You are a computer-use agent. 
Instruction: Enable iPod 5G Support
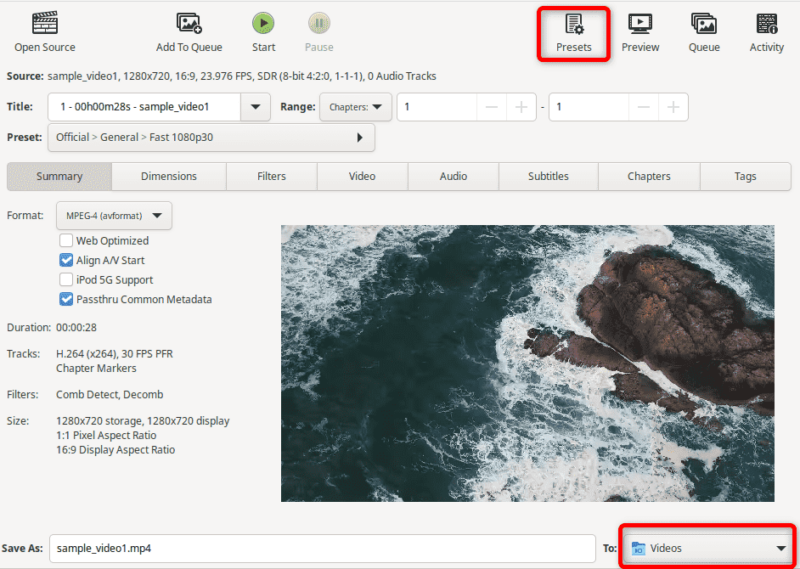pyautogui.click(x=66, y=280)
